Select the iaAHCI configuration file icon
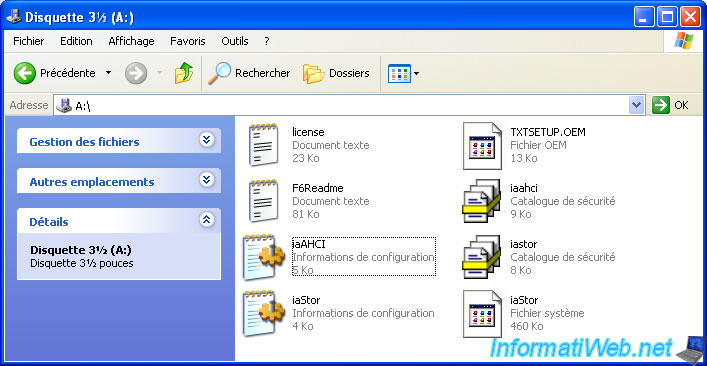This screenshot has width=707, height=366. coord(263,257)
